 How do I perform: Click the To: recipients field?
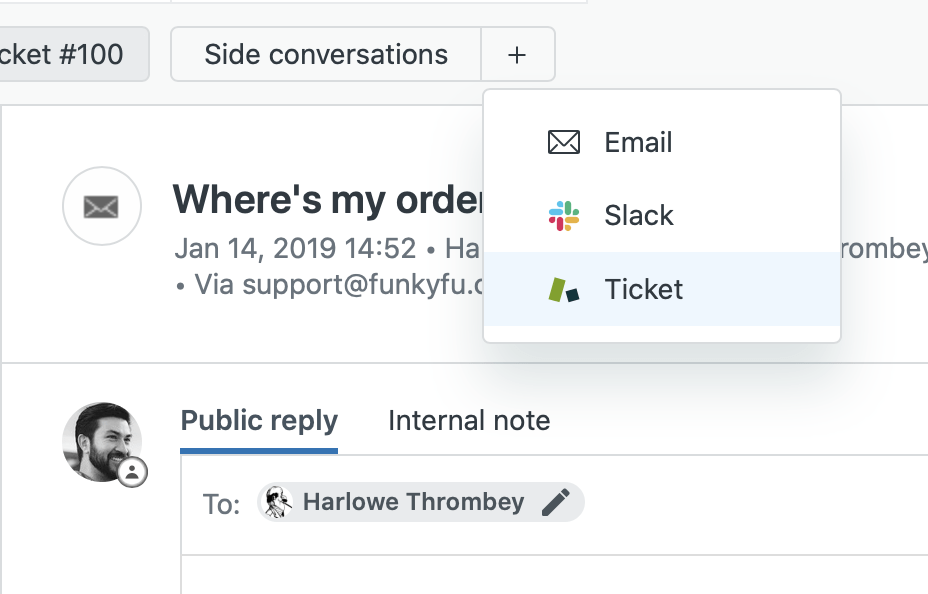pos(555,505)
